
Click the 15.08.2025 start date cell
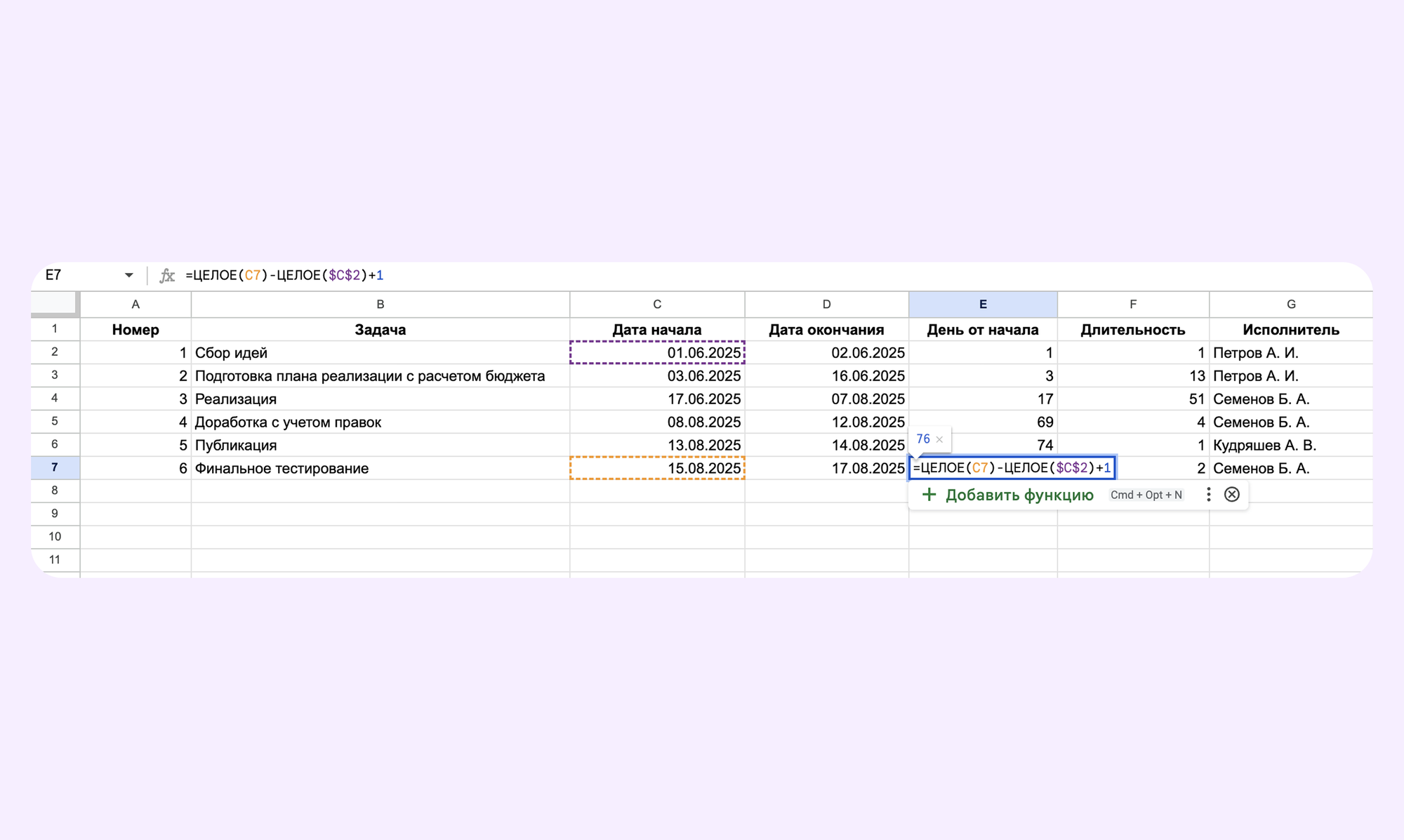(x=657, y=468)
